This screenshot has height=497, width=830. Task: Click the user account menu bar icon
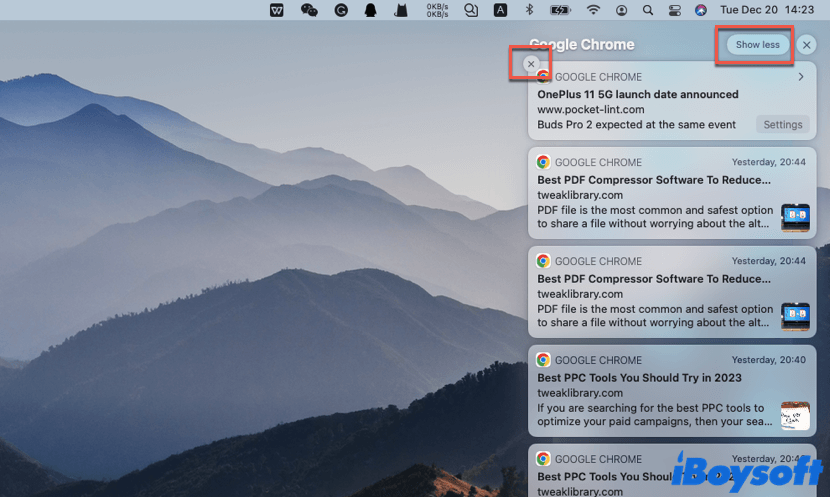pos(621,10)
